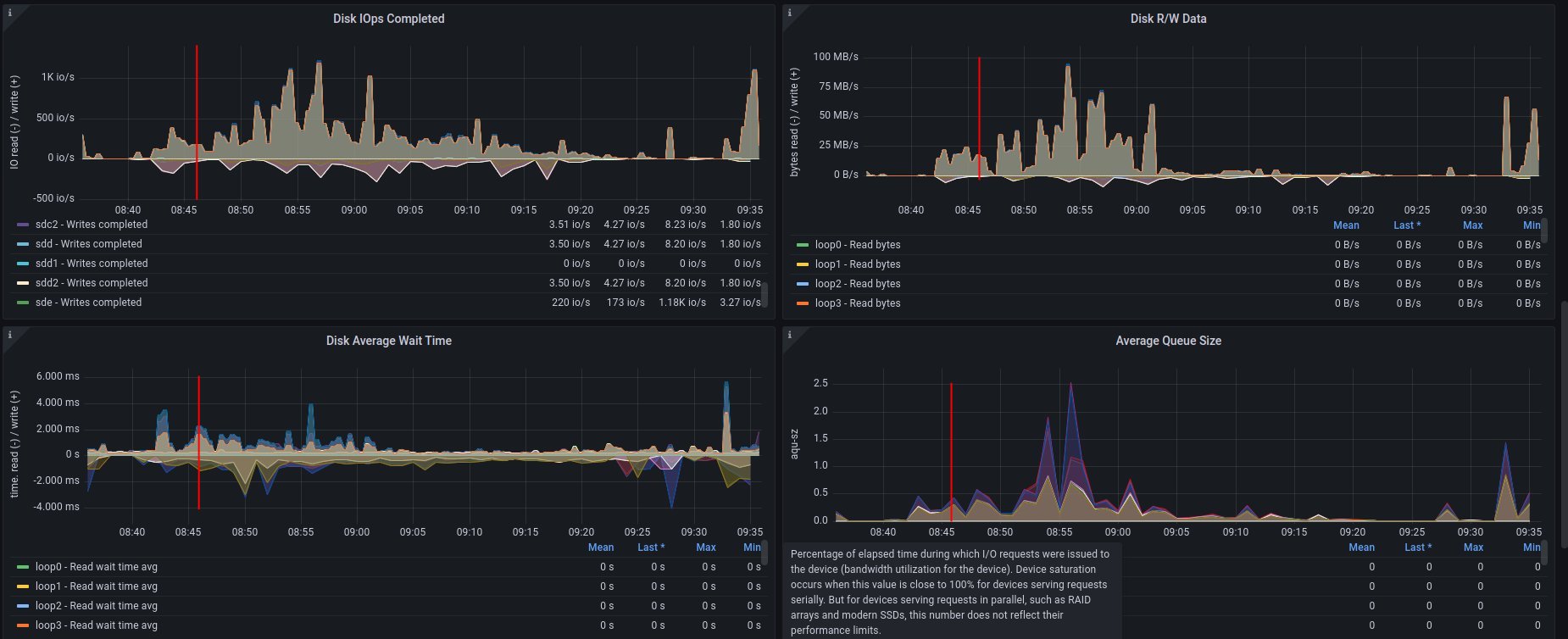Open the Average Queue Size panel title menu
The width and height of the screenshot is (1568, 639).
click(x=1168, y=341)
